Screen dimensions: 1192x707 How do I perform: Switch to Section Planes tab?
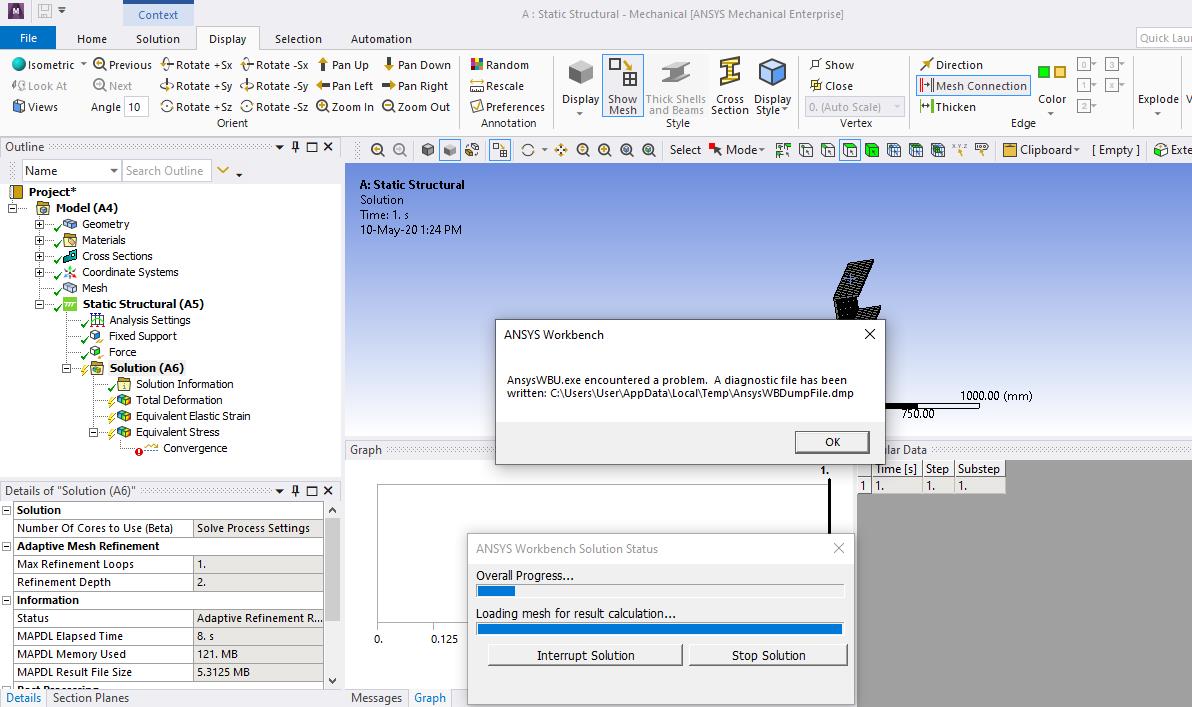91,698
